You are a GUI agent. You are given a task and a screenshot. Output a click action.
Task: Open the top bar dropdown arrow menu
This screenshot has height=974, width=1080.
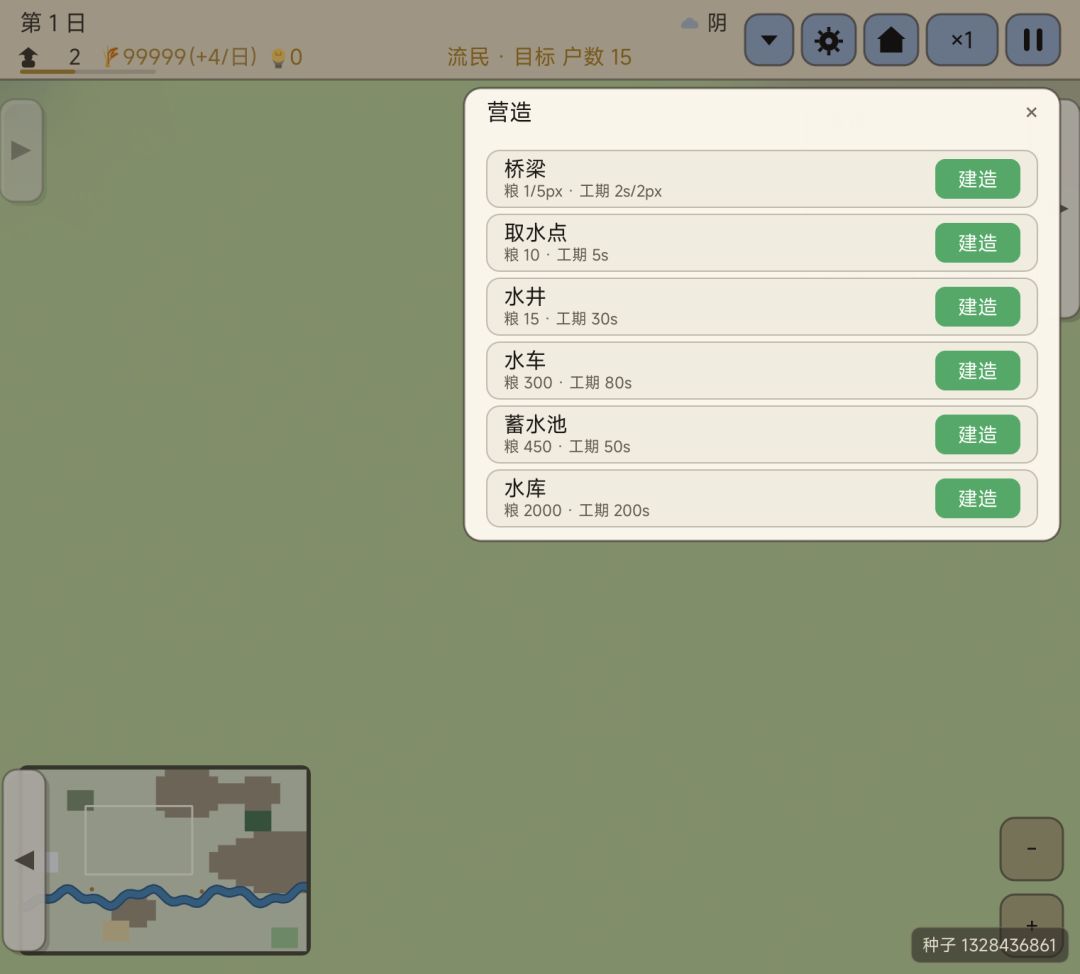tap(769, 40)
